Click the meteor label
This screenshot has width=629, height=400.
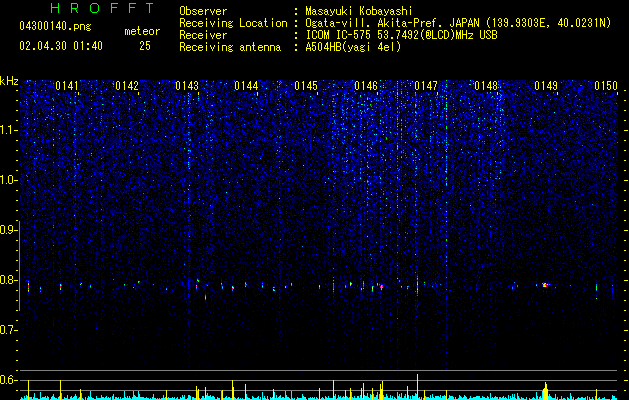[142, 31]
